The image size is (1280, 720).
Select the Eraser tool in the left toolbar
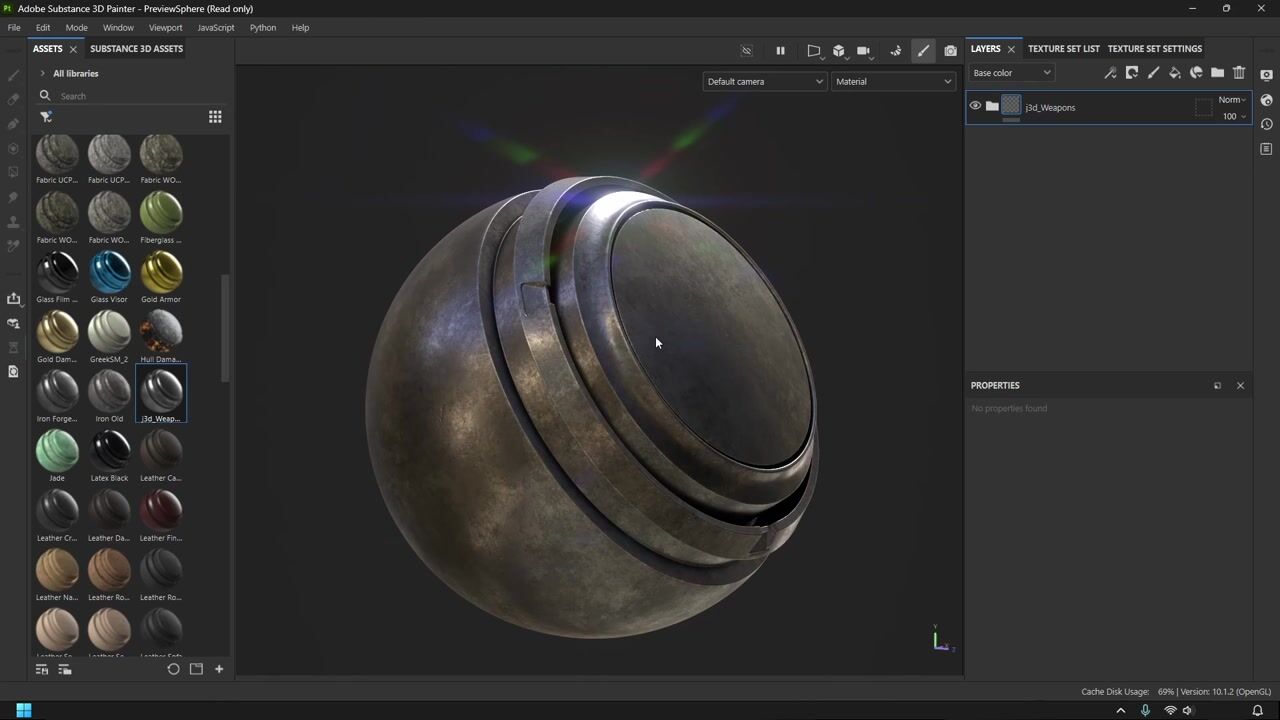point(13,100)
